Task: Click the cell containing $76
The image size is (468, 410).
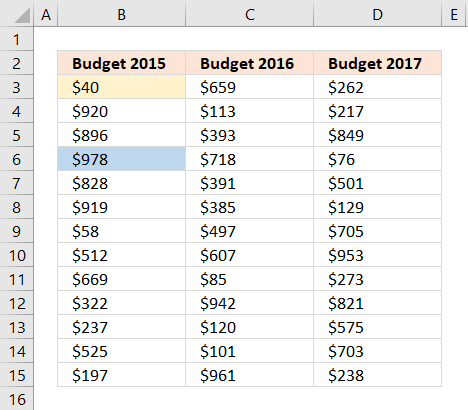Action: pyautogui.click(x=377, y=159)
